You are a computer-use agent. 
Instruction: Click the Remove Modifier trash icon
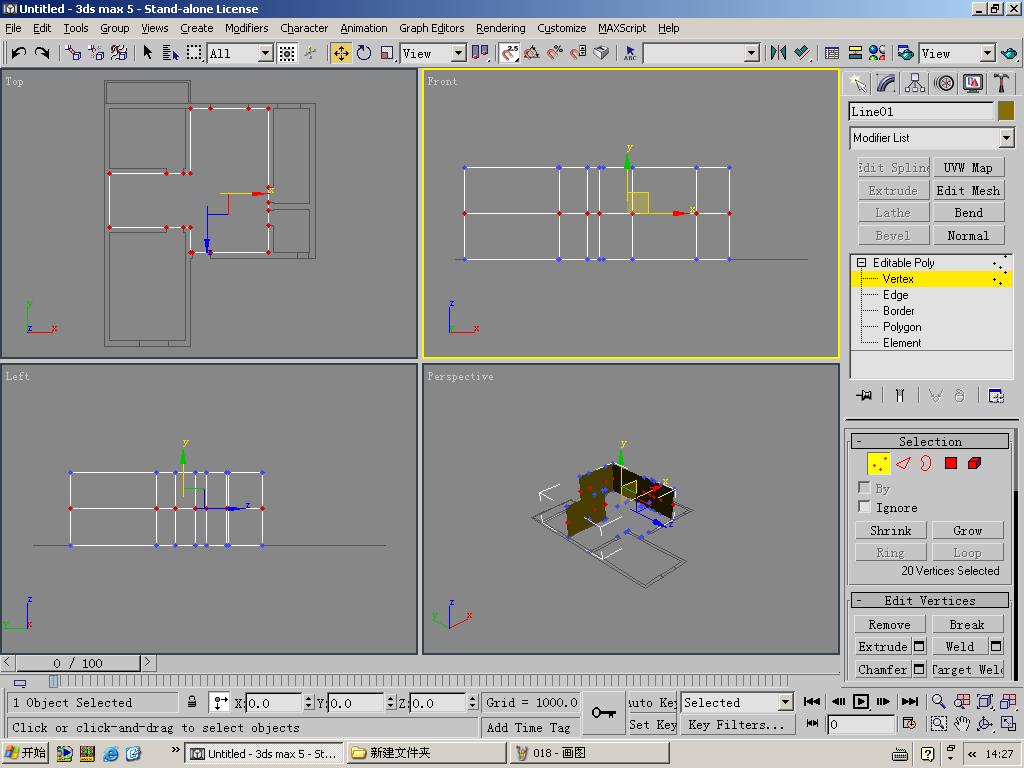point(959,396)
